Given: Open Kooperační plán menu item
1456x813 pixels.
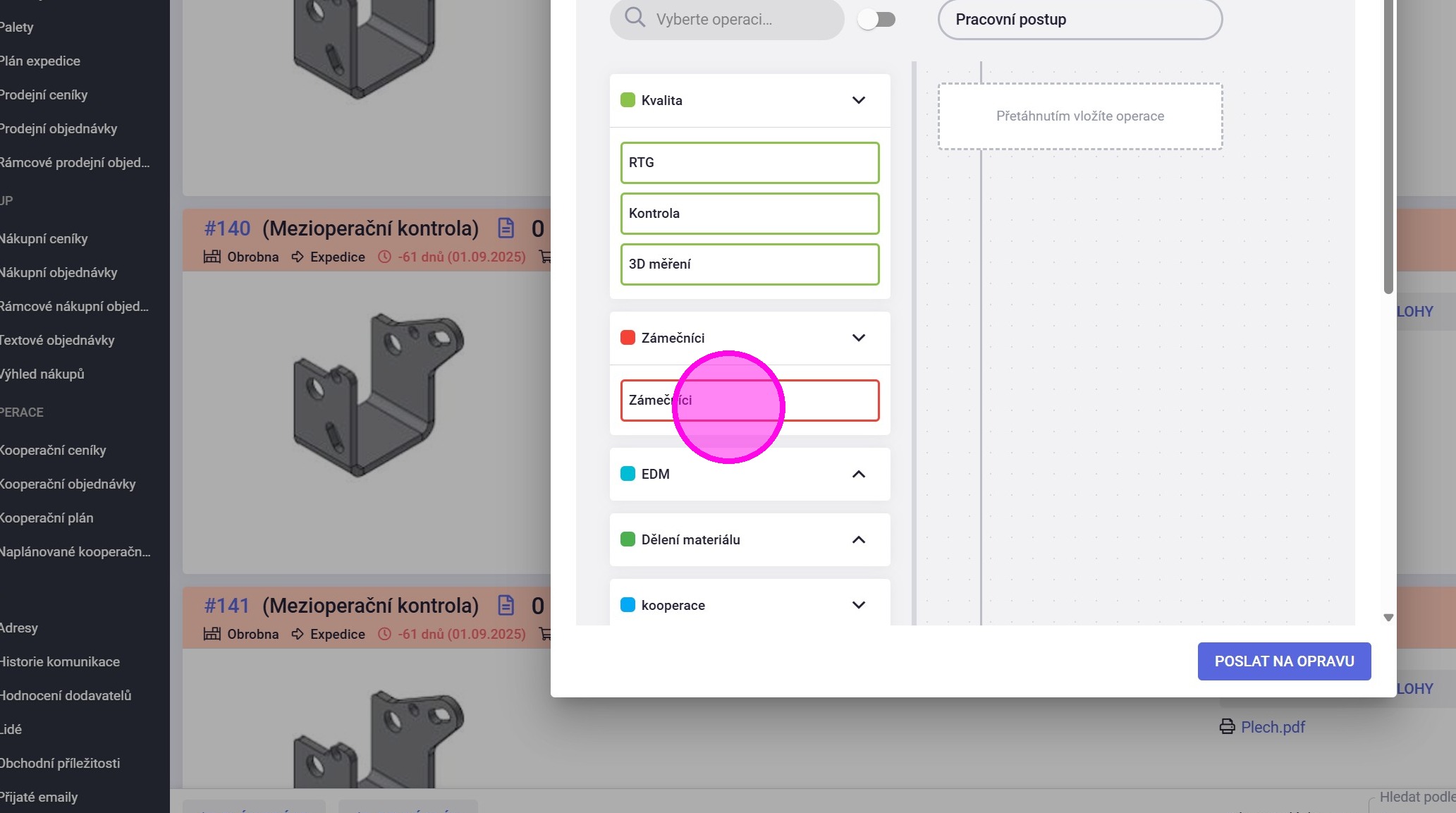Looking at the screenshot, I should 47,518.
